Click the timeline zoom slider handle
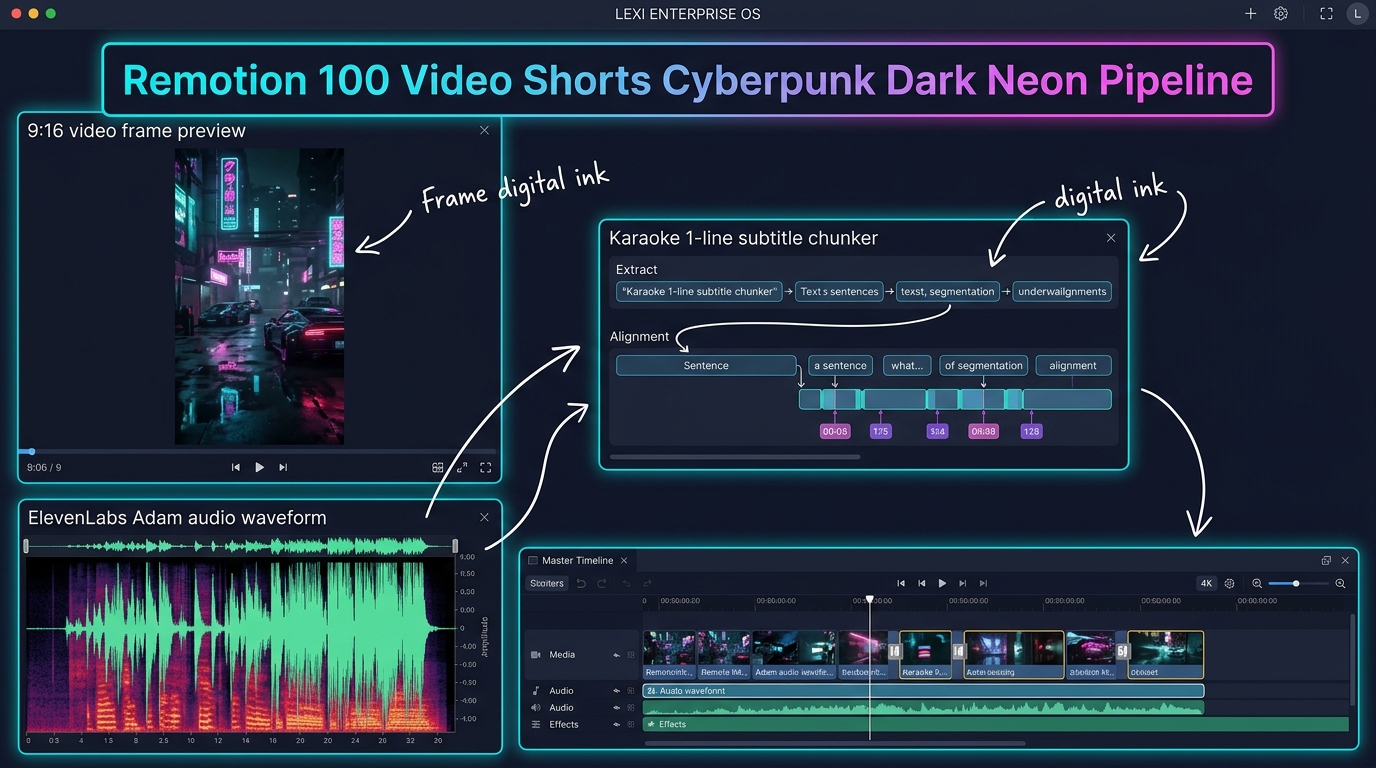1376x768 pixels. [x=1296, y=583]
